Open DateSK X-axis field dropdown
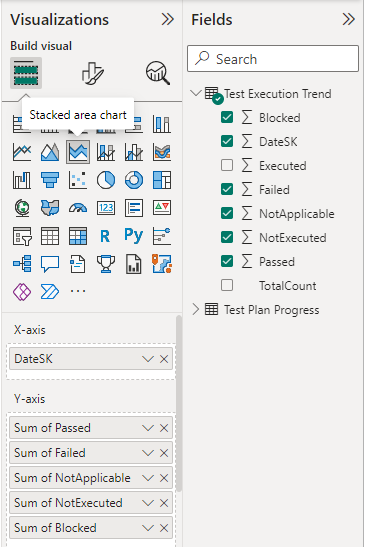The height and width of the screenshot is (548, 365). click(148, 359)
